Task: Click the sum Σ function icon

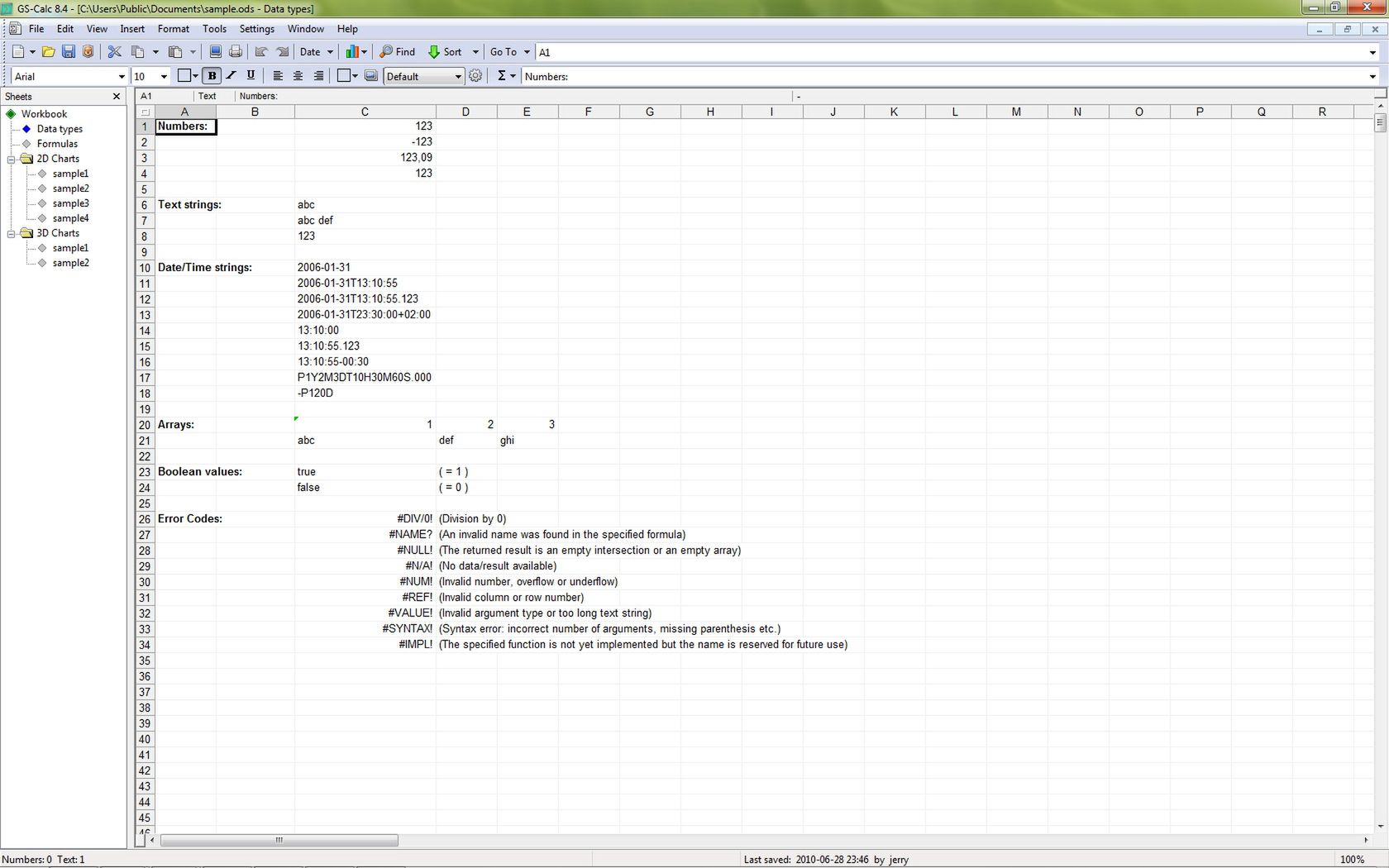Action: [x=502, y=76]
